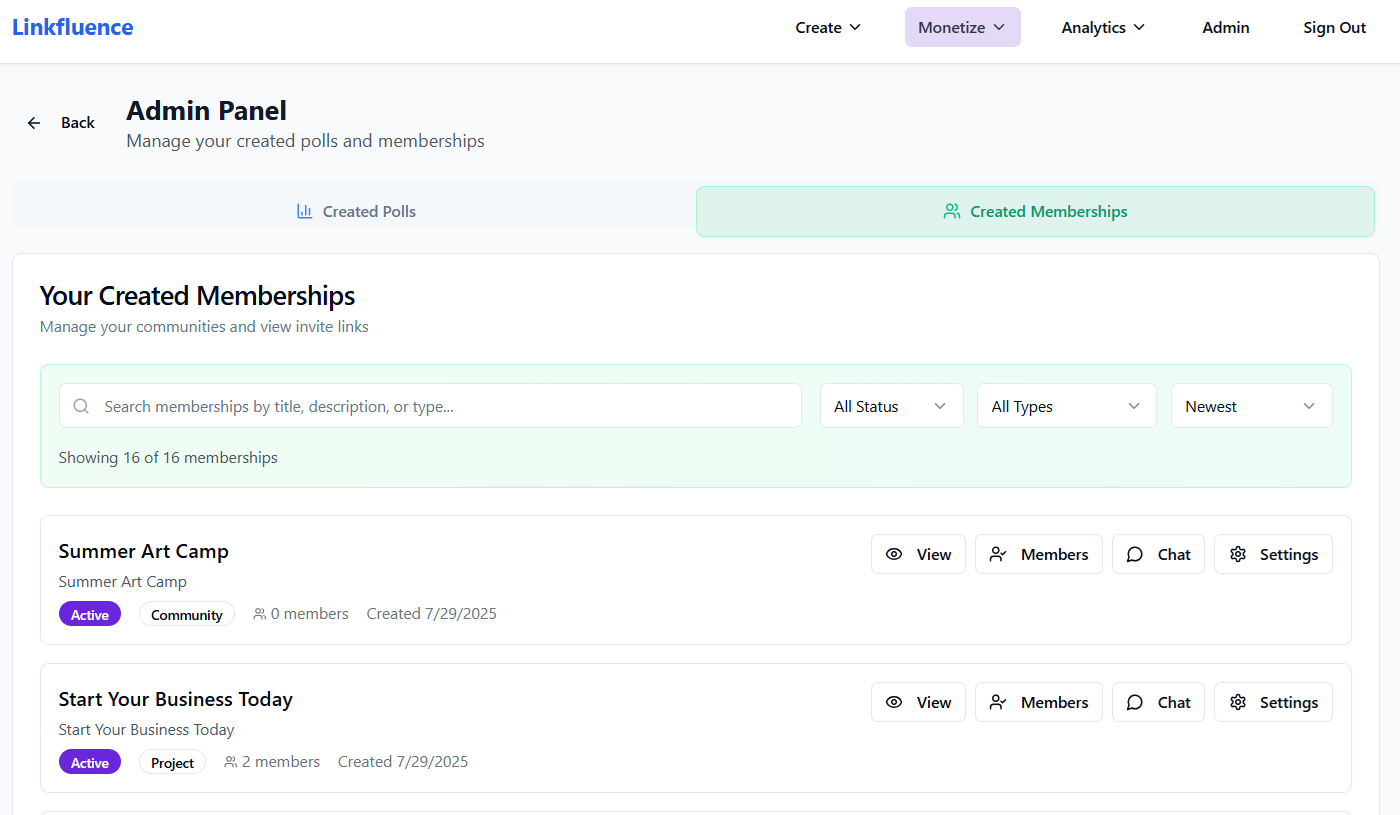Image resolution: width=1400 pixels, height=815 pixels.
Task: Click Sign Out
Action: 1334,27
